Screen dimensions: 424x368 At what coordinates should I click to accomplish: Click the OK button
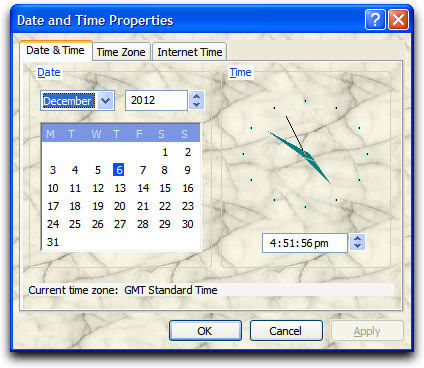205,331
